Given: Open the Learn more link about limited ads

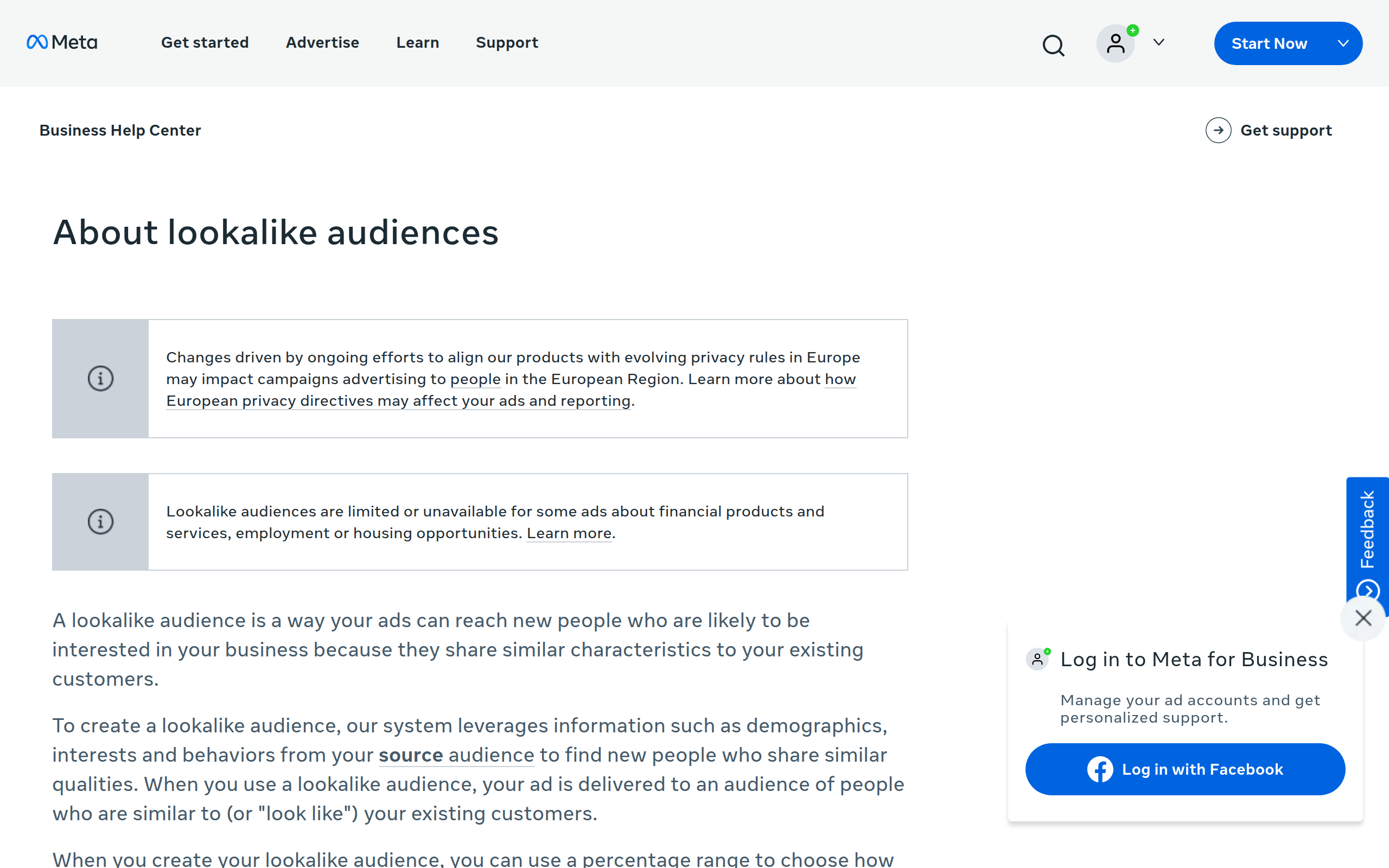Looking at the screenshot, I should 568,533.
